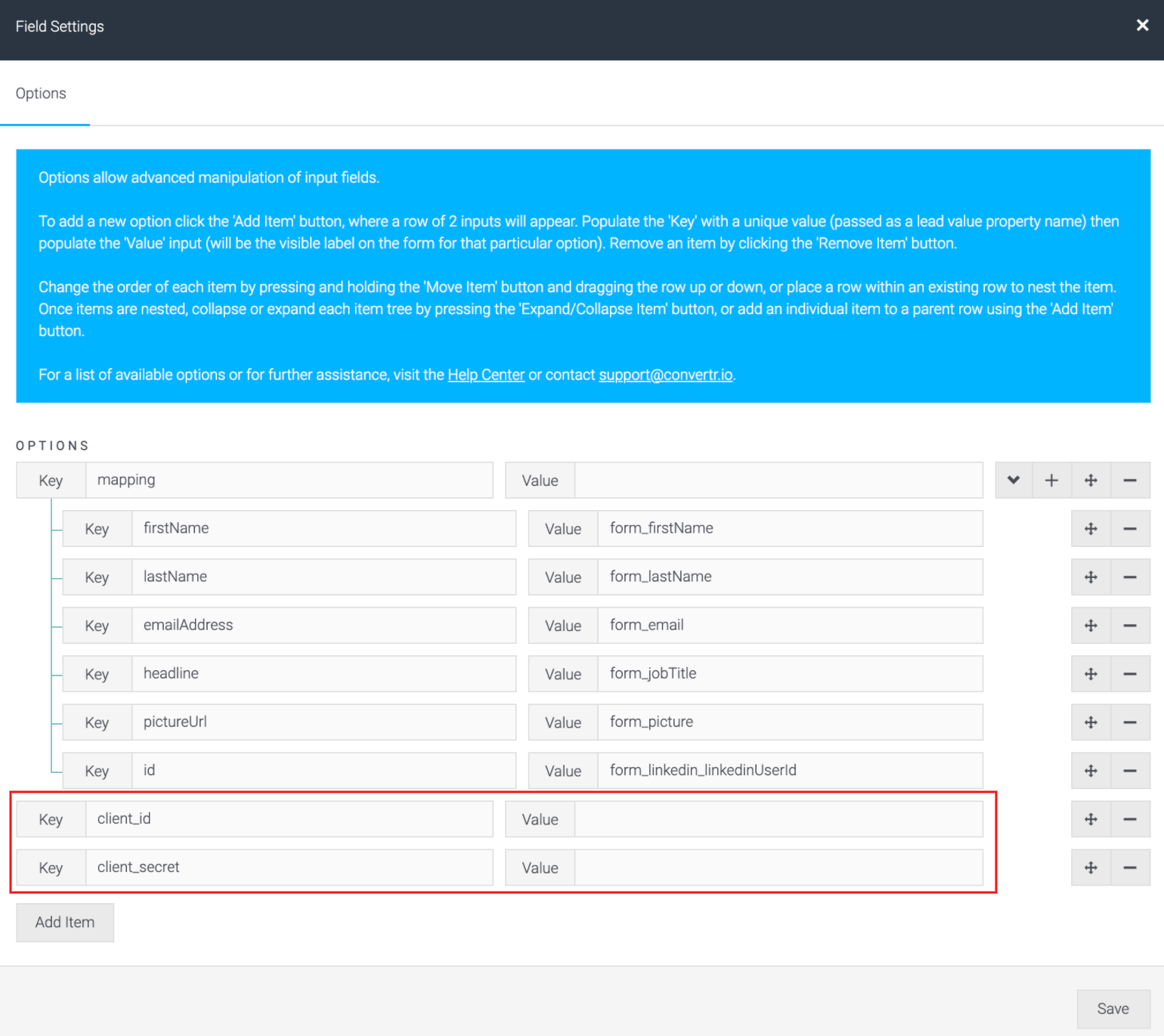Close the Field Settings dialog

[1141, 25]
